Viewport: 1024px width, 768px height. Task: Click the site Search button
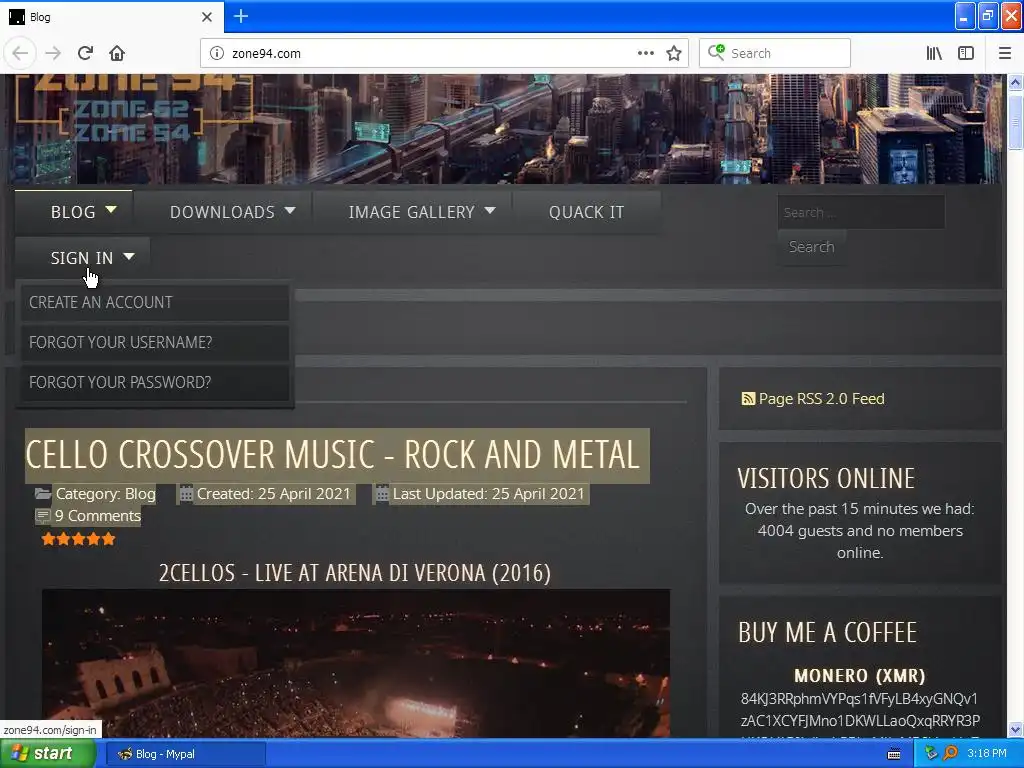[812, 247]
